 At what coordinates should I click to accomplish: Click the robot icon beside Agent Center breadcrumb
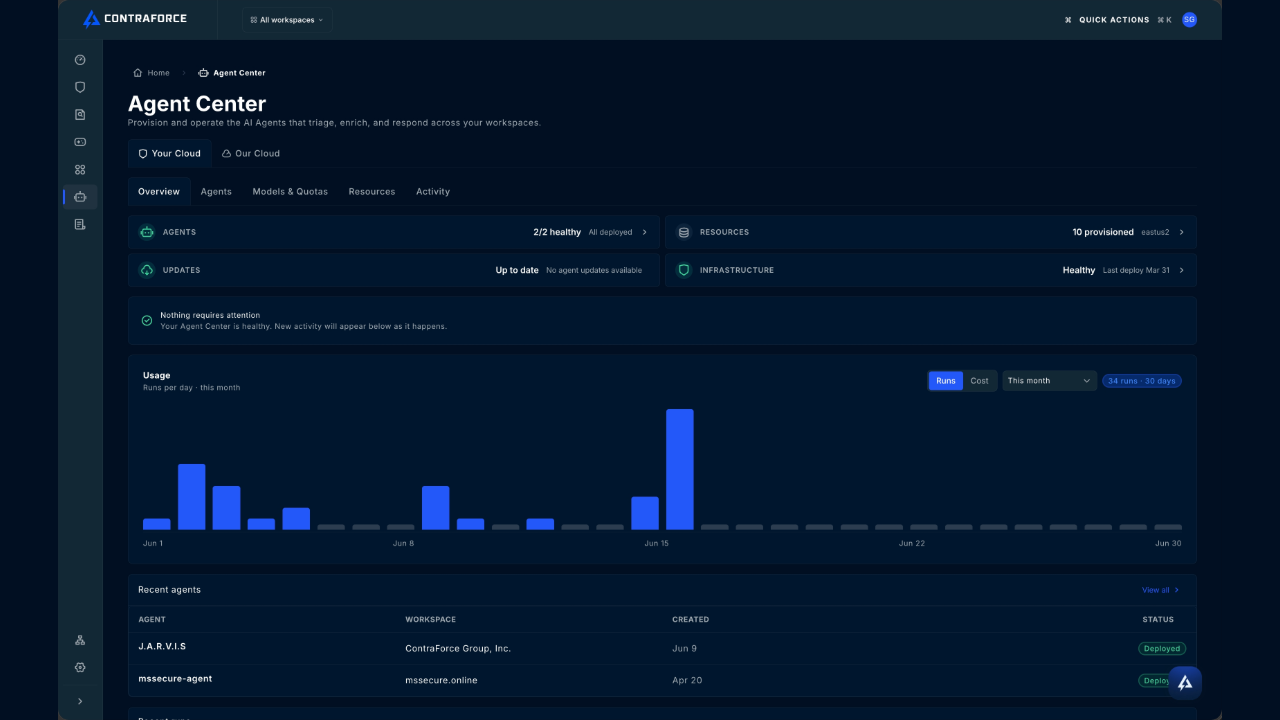(204, 73)
